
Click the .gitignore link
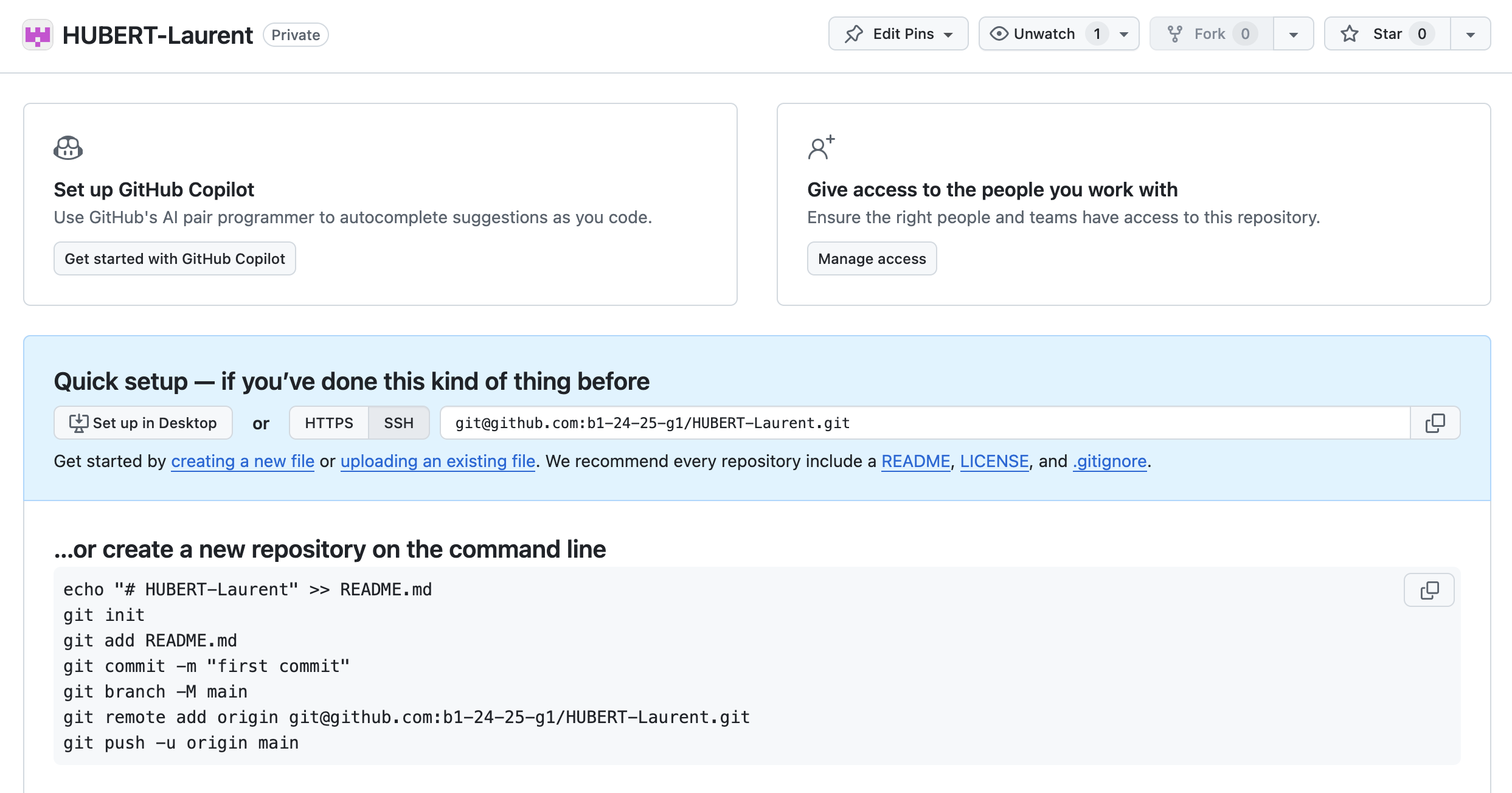[1109, 461]
